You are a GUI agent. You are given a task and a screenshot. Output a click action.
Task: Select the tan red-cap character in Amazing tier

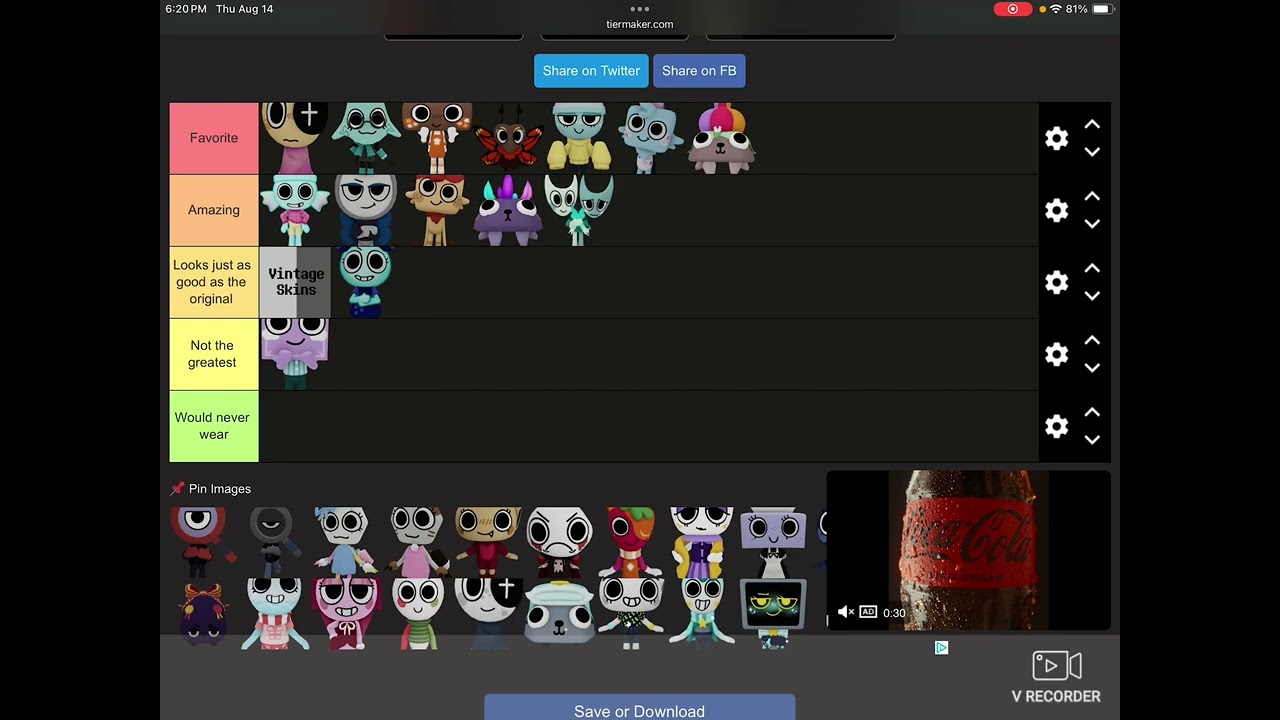[x=437, y=210]
